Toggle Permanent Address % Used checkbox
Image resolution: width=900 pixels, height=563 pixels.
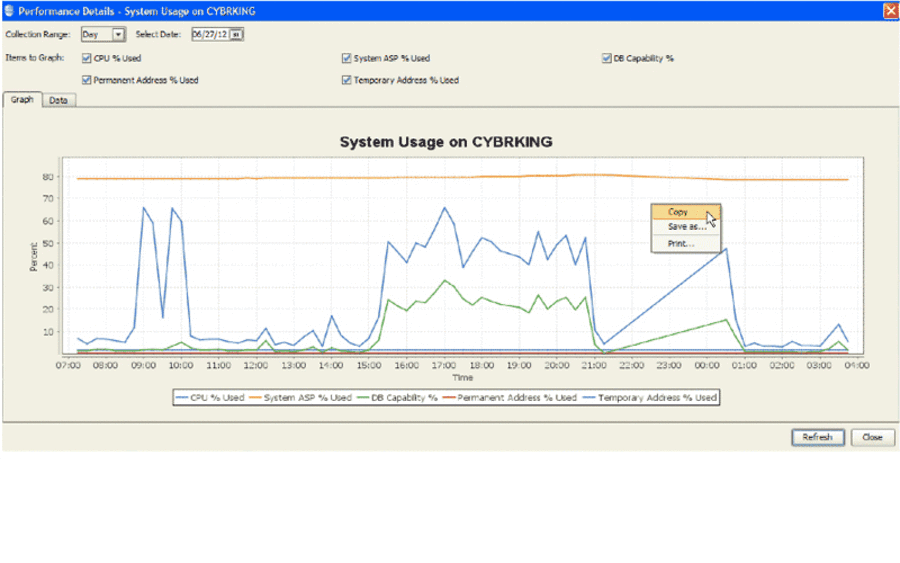click(x=87, y=80)
